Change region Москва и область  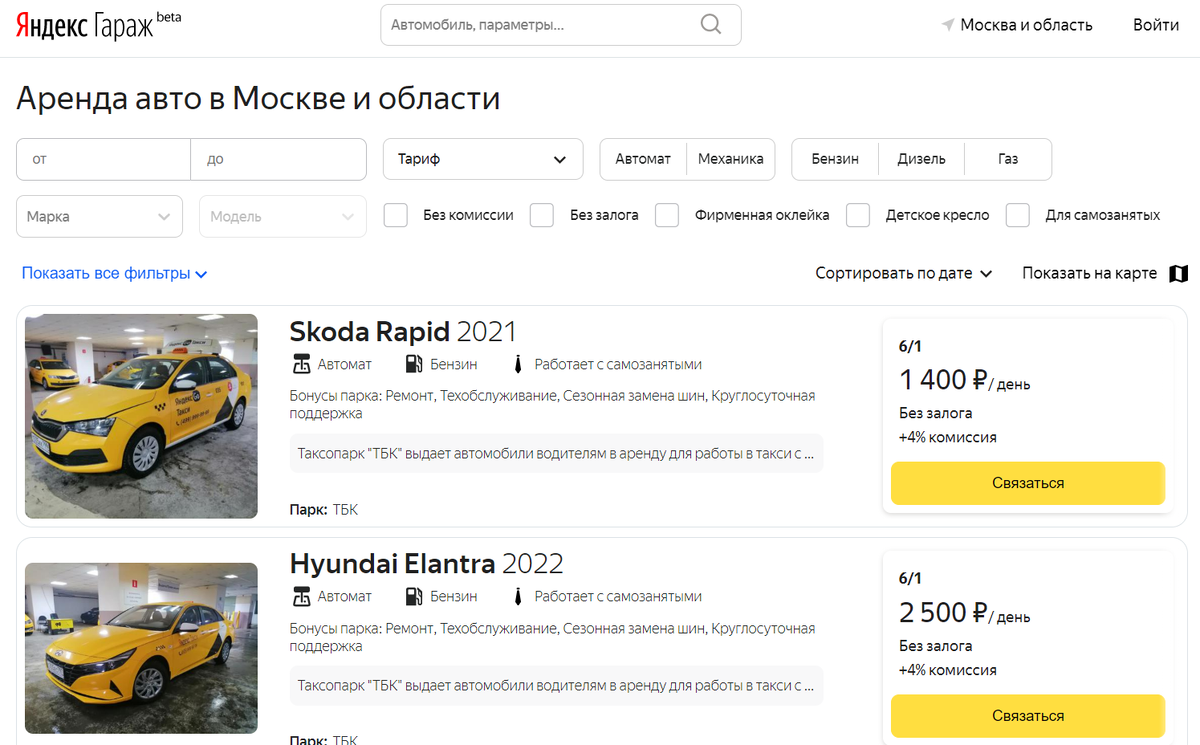[1026, 25]
